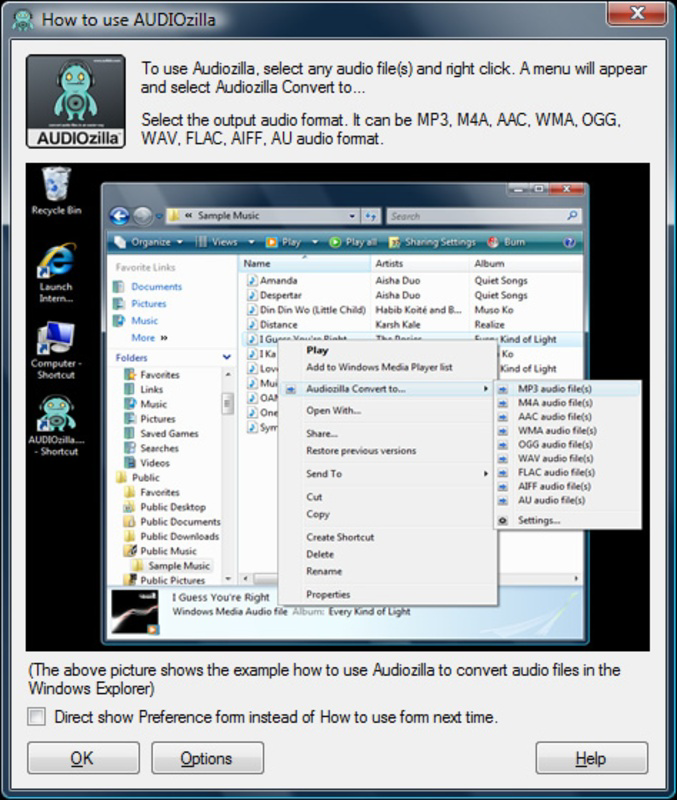Click the file list horizontal scrollbar

click(411, 579)
